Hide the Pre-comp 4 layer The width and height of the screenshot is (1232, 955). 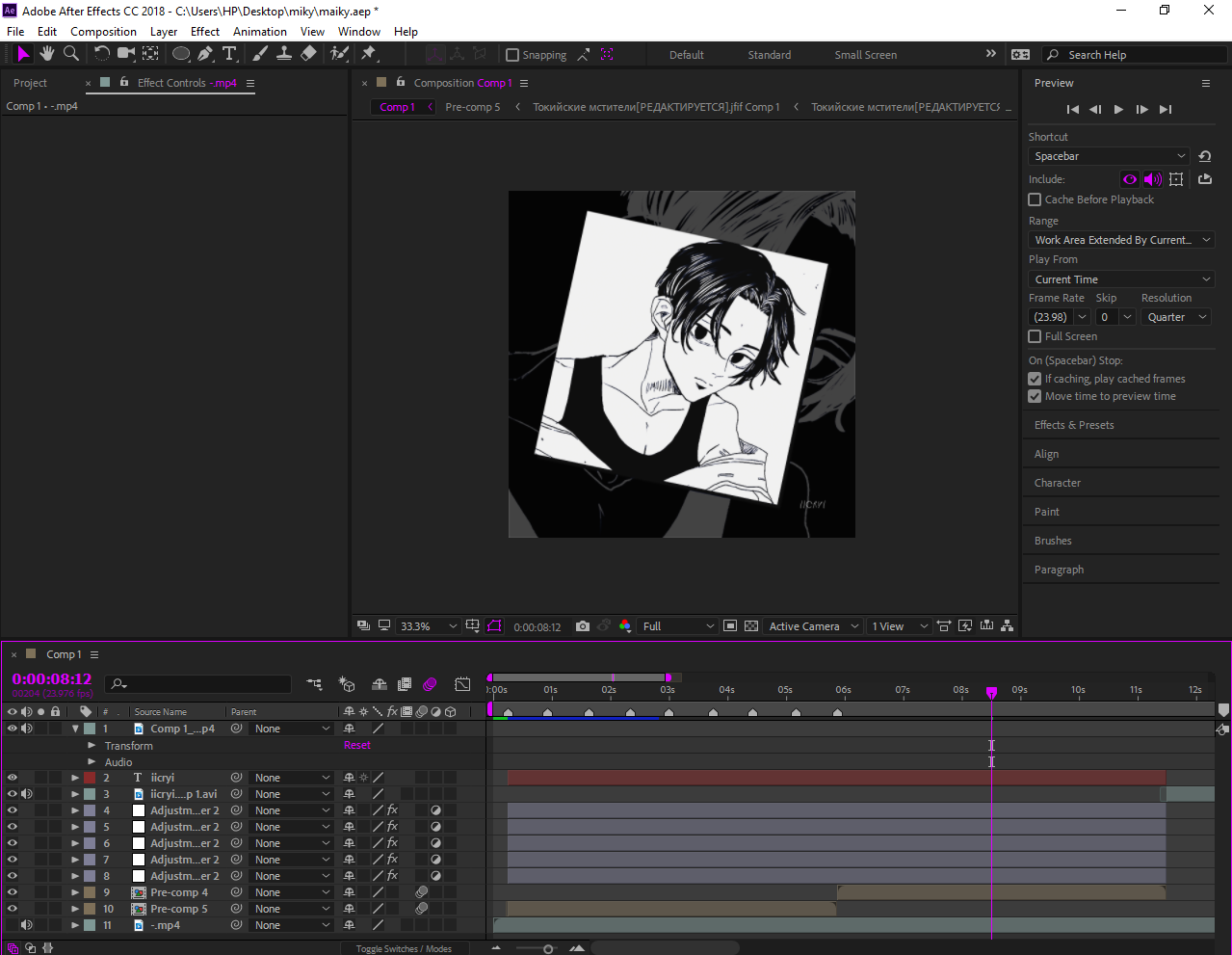[13, 892]
